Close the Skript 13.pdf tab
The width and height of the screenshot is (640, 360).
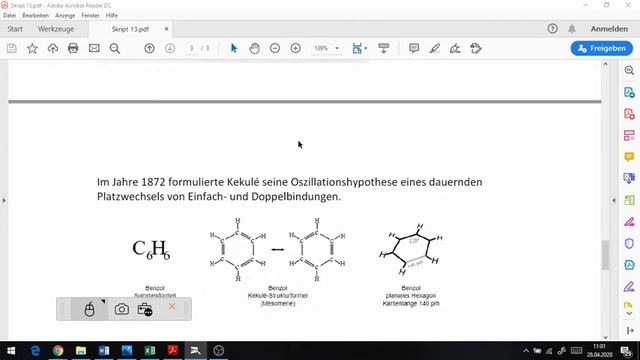coord(166,29)
